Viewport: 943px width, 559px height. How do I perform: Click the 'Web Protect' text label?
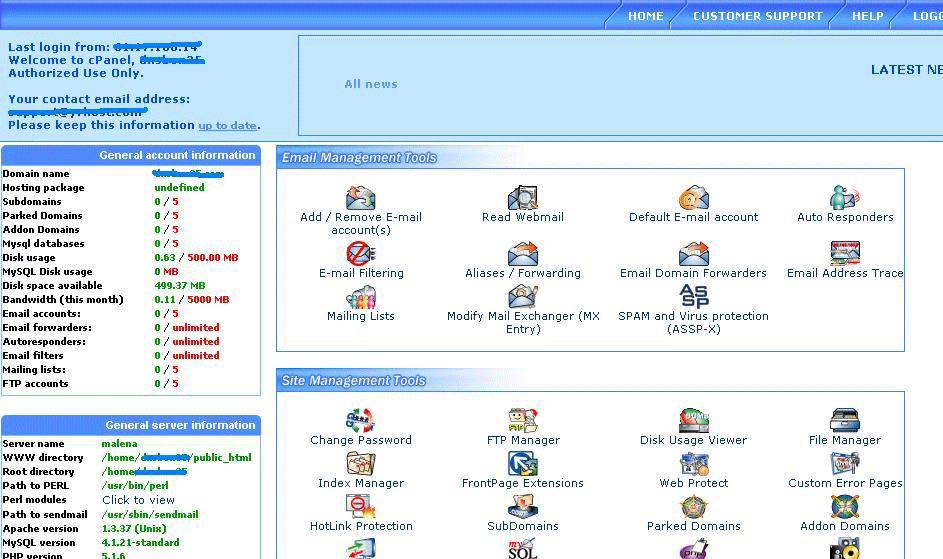pyautogui.click(x=693, y=483)
